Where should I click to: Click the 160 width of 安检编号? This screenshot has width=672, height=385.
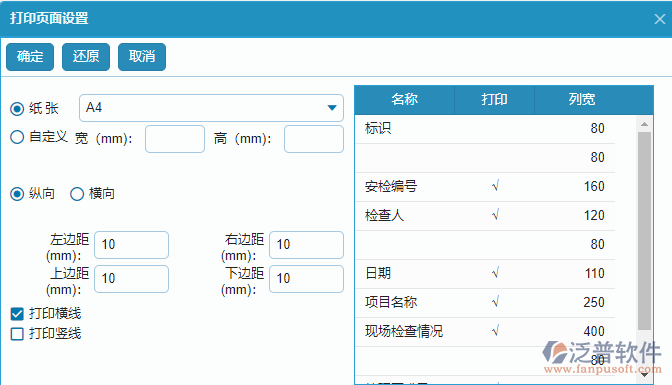click(x=594, y=186)
